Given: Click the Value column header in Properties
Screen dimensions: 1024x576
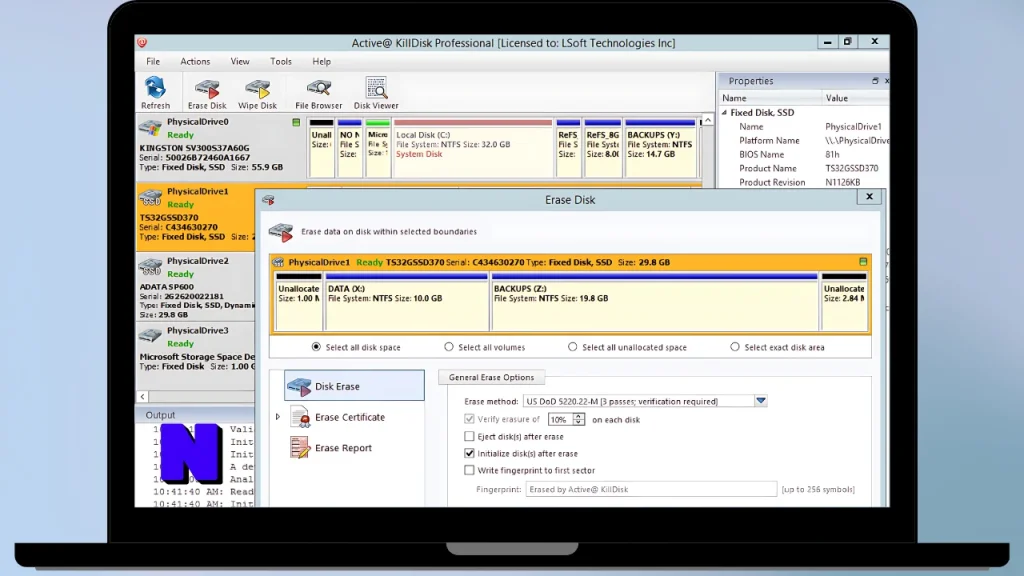Looking at the screenshot, I should 855,98.
